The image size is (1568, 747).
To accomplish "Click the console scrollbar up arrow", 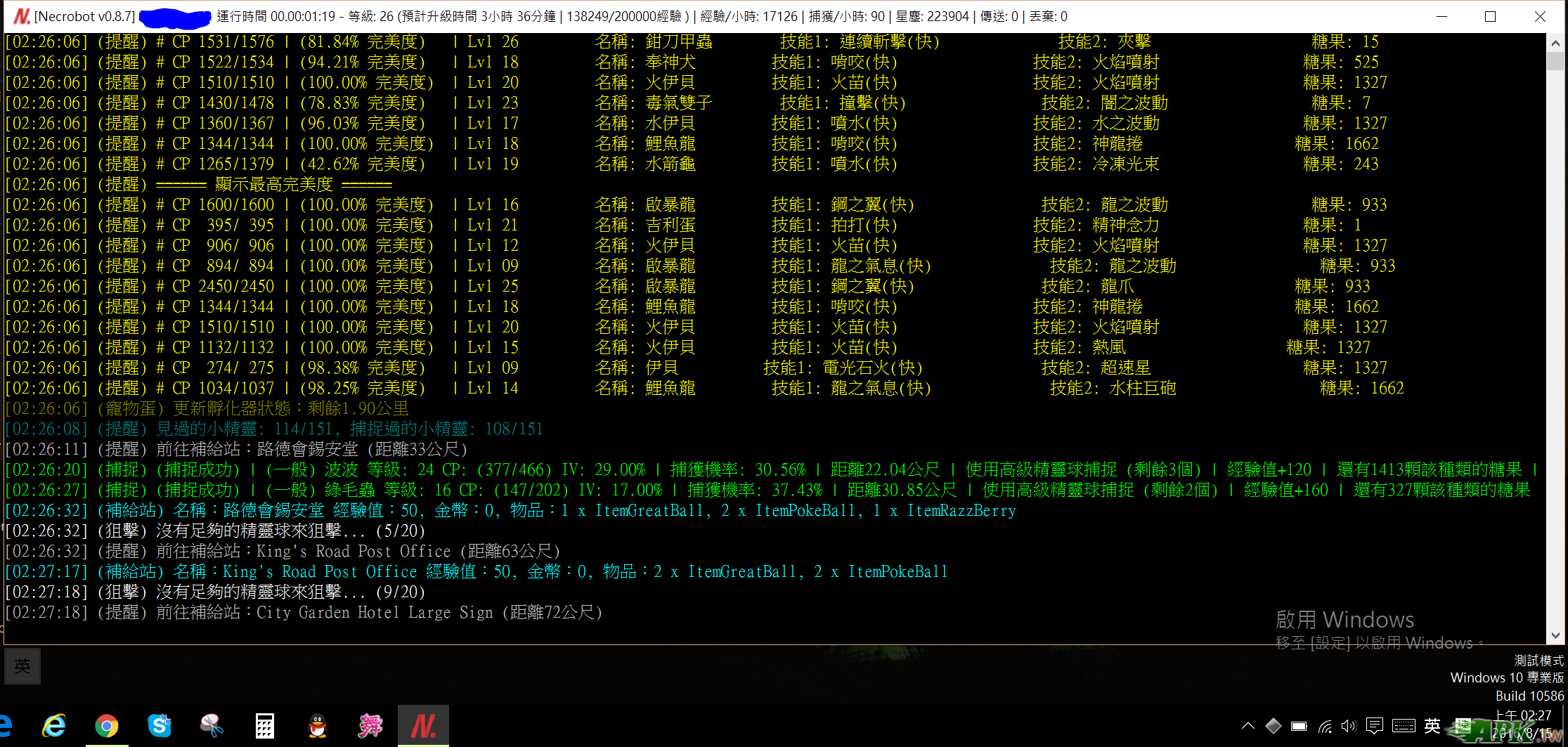I will click(x=1555, y=43).
